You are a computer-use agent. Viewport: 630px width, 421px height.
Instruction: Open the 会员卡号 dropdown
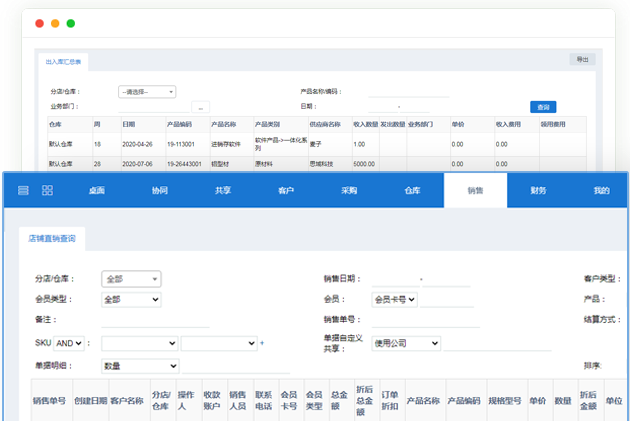tap(394, 299)
